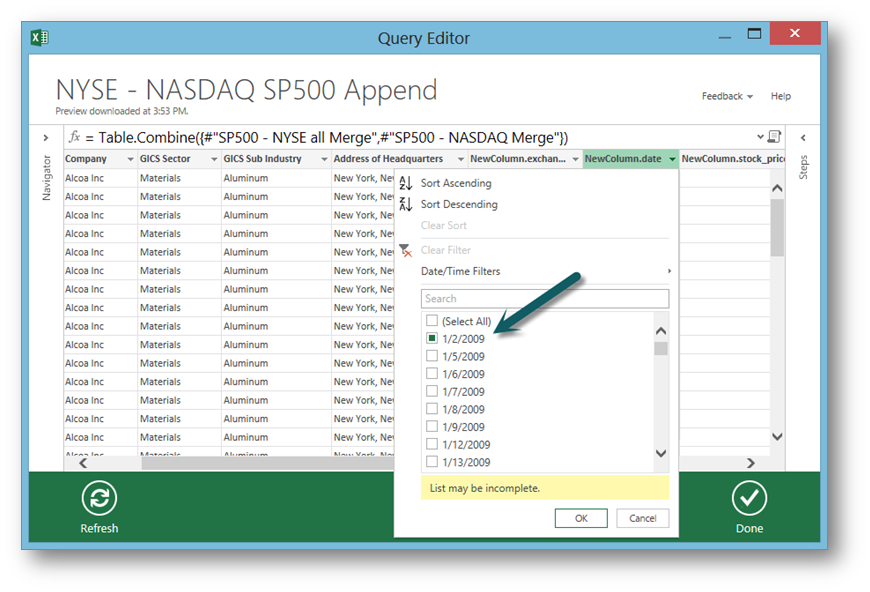Check the 1/12/2009 date checkbox
The height and width of the screenshot is (592, 870).
click(432, 444)
